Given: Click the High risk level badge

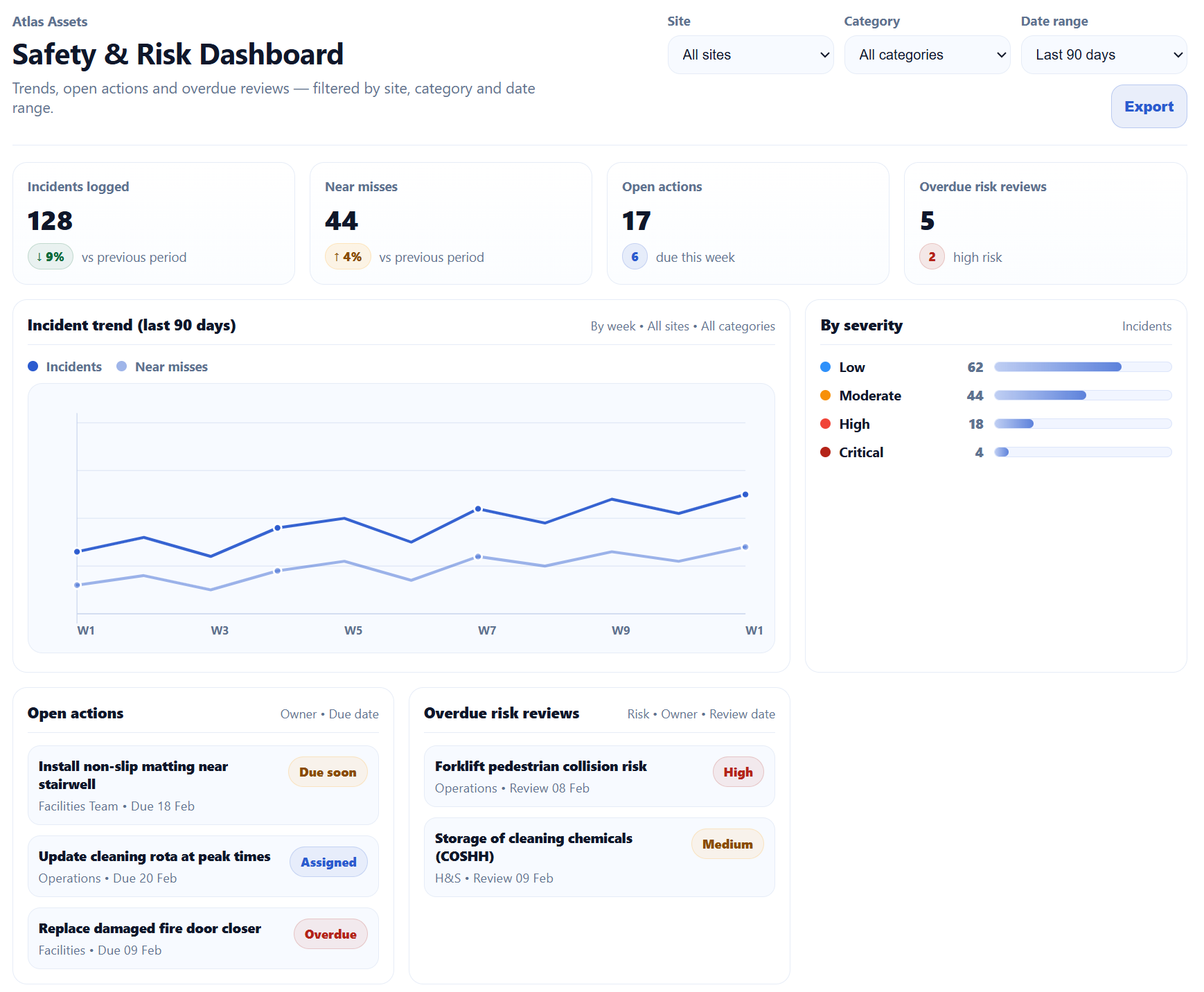Looking at the screenshot, I should 738,772.
